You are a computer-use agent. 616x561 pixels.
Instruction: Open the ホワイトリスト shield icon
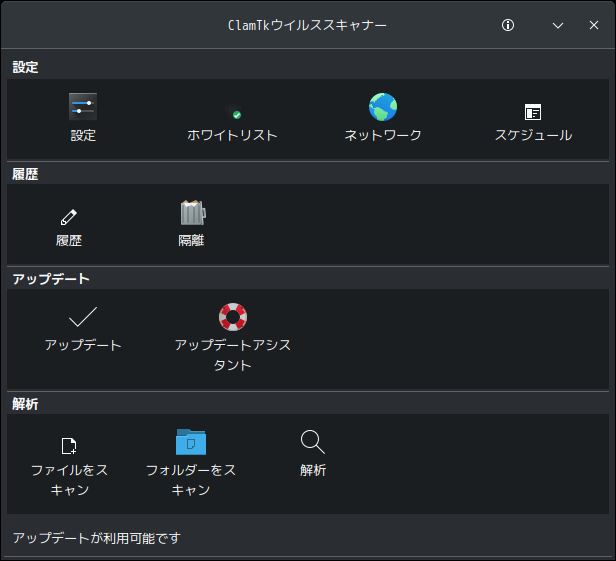(x=233, y=111)
